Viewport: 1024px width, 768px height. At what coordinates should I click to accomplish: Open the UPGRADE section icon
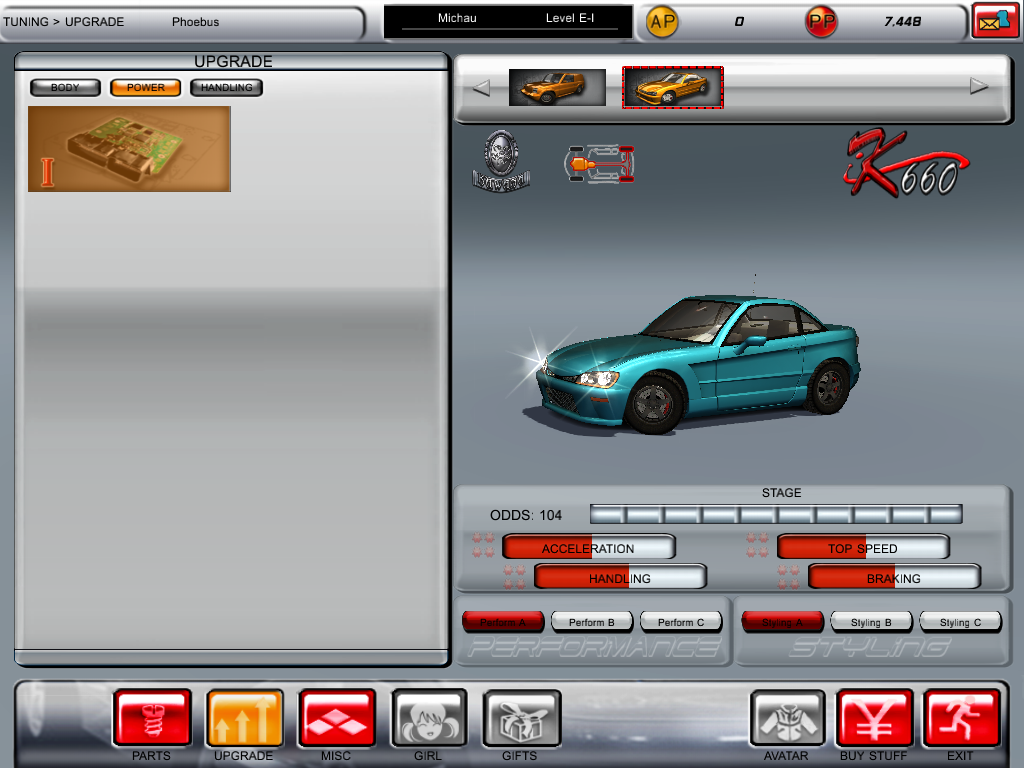coord(244,718)
